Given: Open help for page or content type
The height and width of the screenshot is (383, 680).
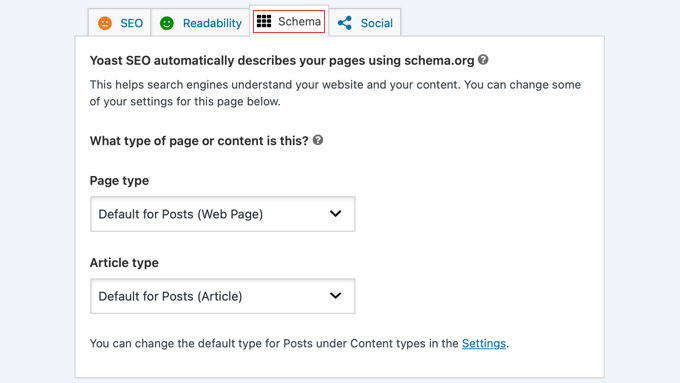Looking at the screenshot, I should [x=318, y=140].
